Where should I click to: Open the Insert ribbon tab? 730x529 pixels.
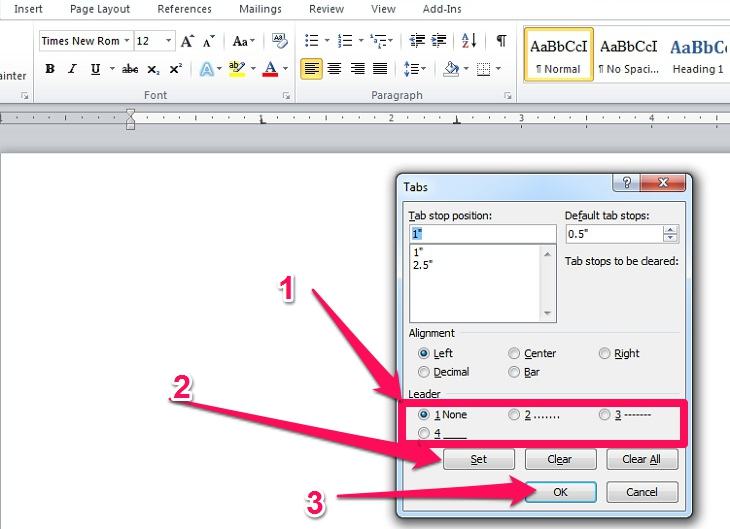click(28, 9)
